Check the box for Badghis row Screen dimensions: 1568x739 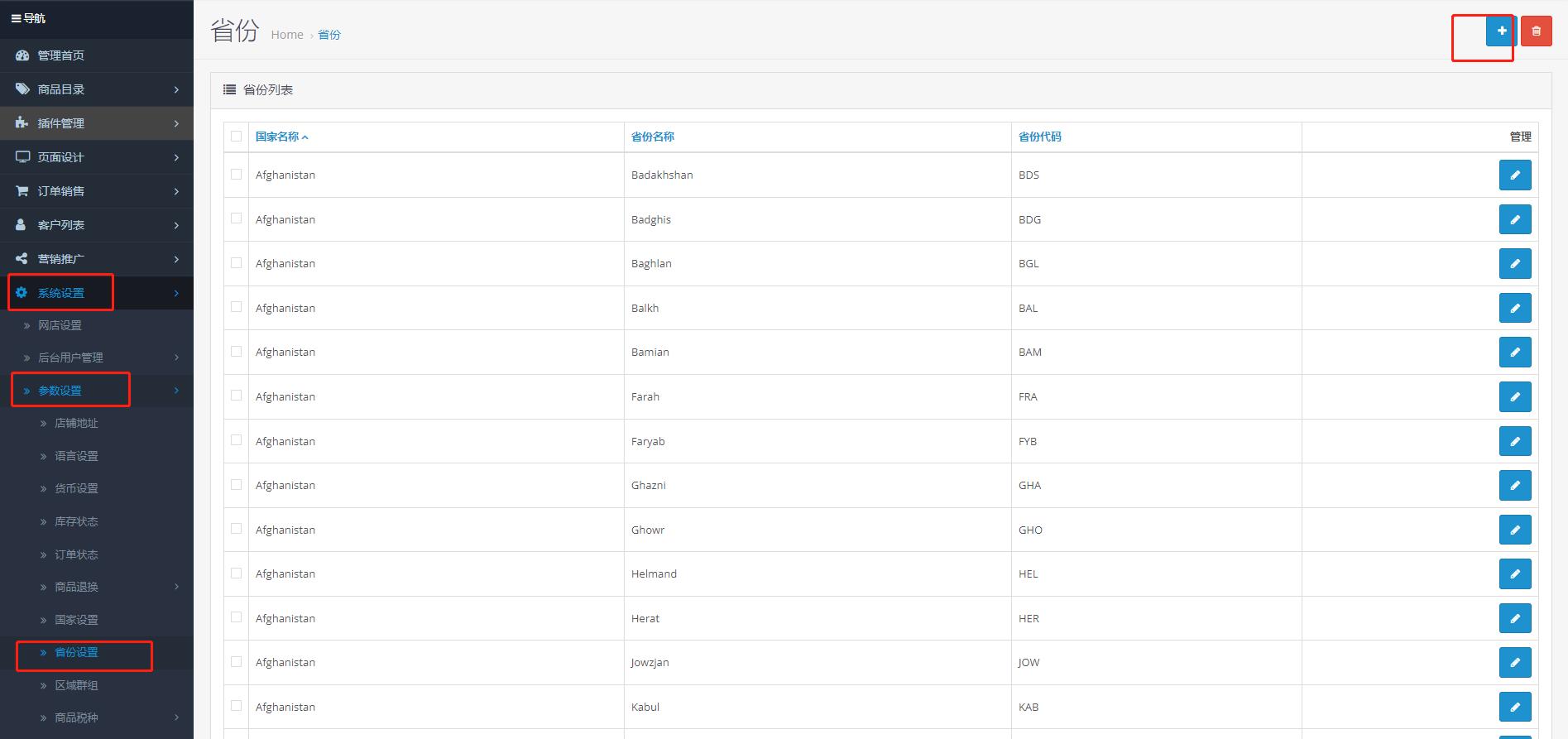point(237,218)
